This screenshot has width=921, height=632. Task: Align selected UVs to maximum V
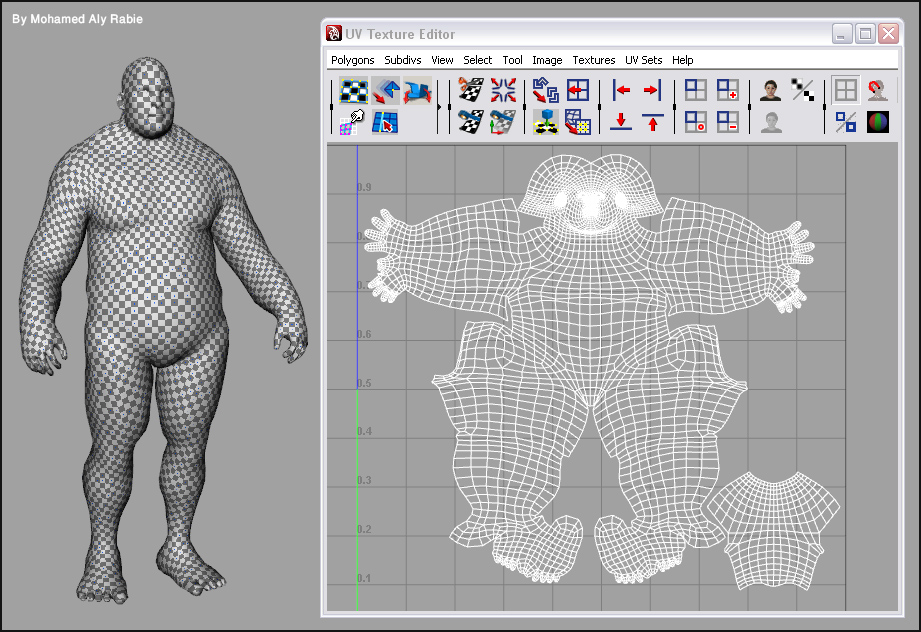tap(653, 122)
